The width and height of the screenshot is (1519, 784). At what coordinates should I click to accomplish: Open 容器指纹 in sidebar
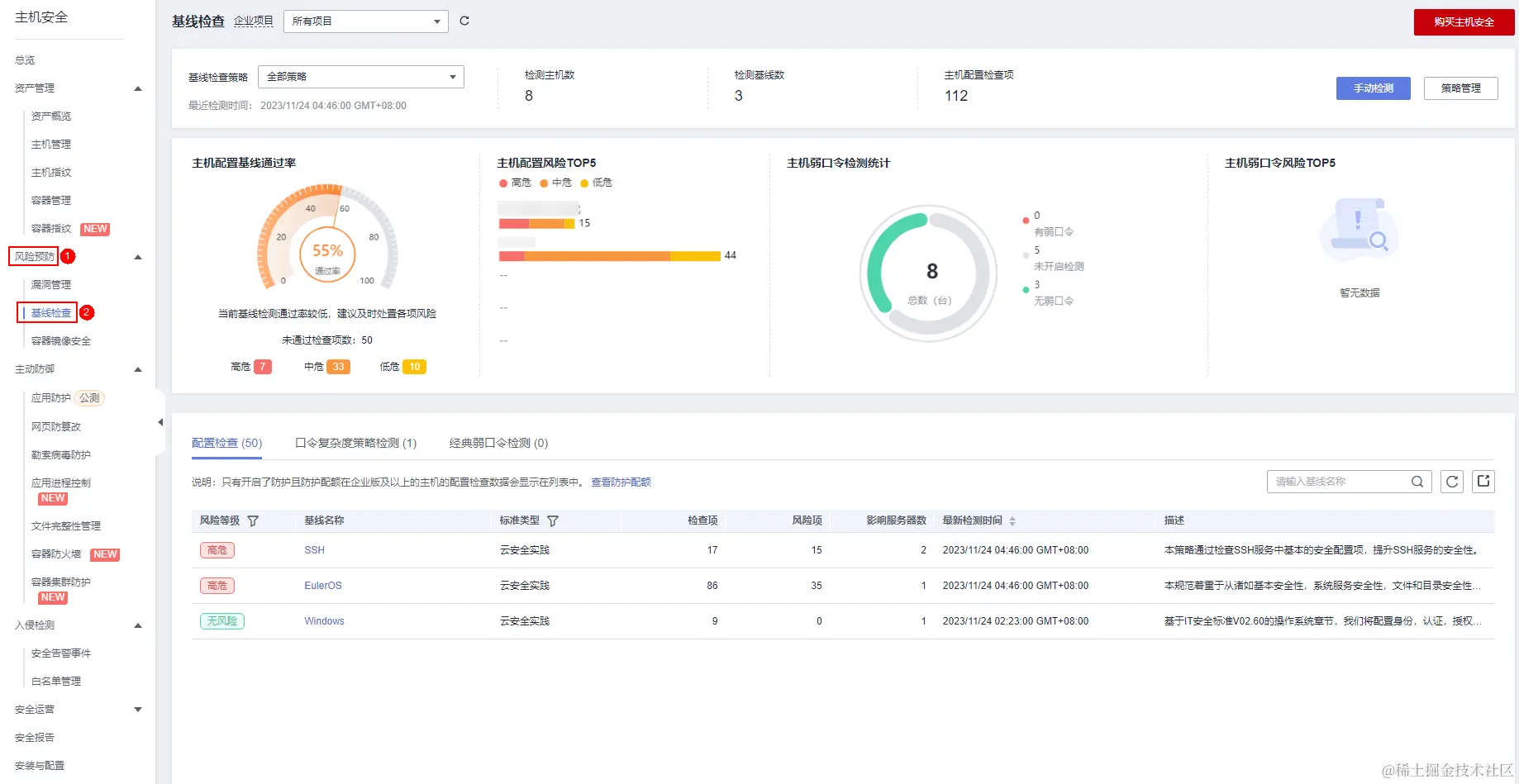[51, 229]
